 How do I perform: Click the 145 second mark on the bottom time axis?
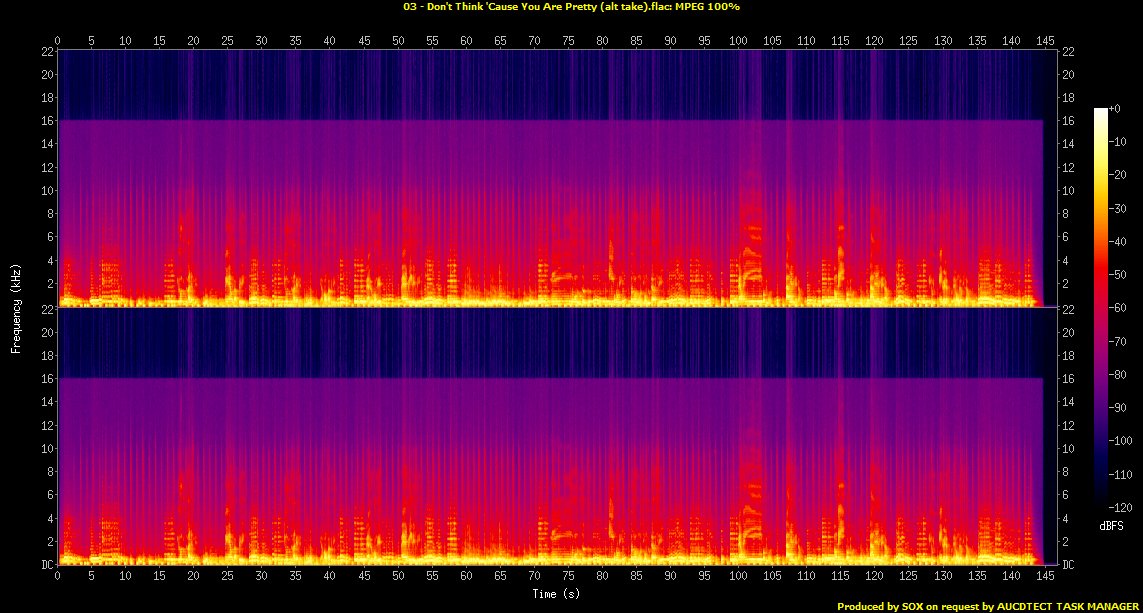click(x=1044, y=578)
